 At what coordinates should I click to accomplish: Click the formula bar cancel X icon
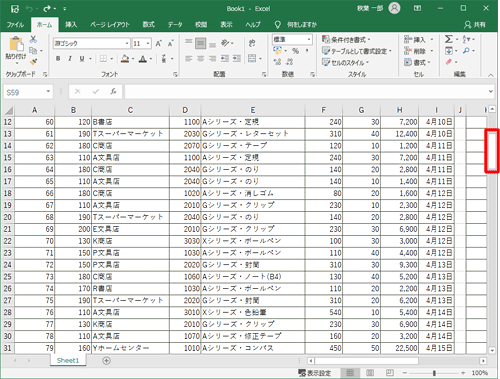[x=78, y=91]
